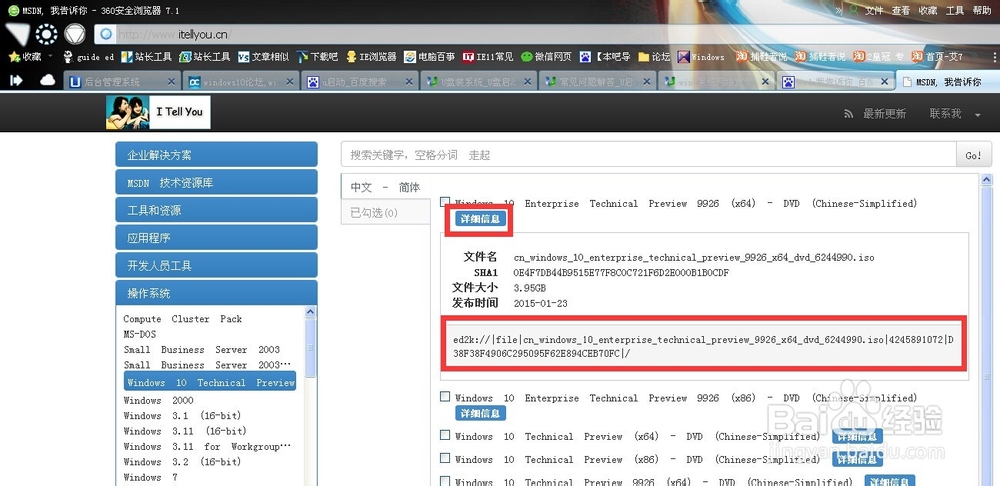This screenshot has height=486, width=1000.
Task: Expand the 企业解决方案 sidebar section
Action: tap(216, 155)
